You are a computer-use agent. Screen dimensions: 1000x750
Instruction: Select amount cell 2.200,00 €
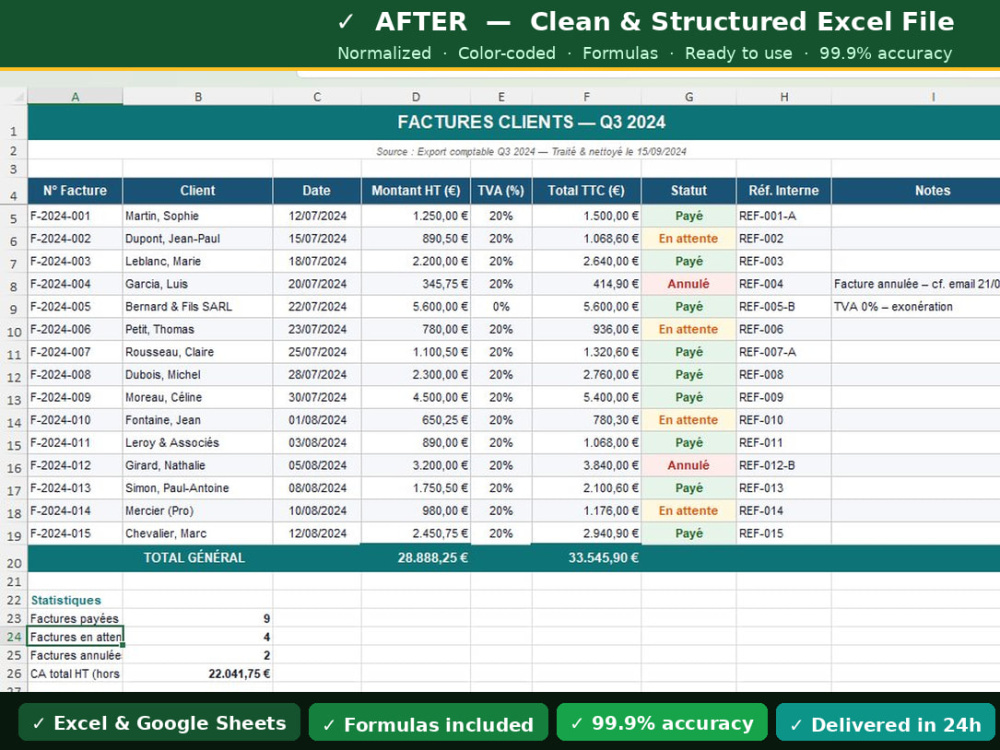(x=416, y=261)
